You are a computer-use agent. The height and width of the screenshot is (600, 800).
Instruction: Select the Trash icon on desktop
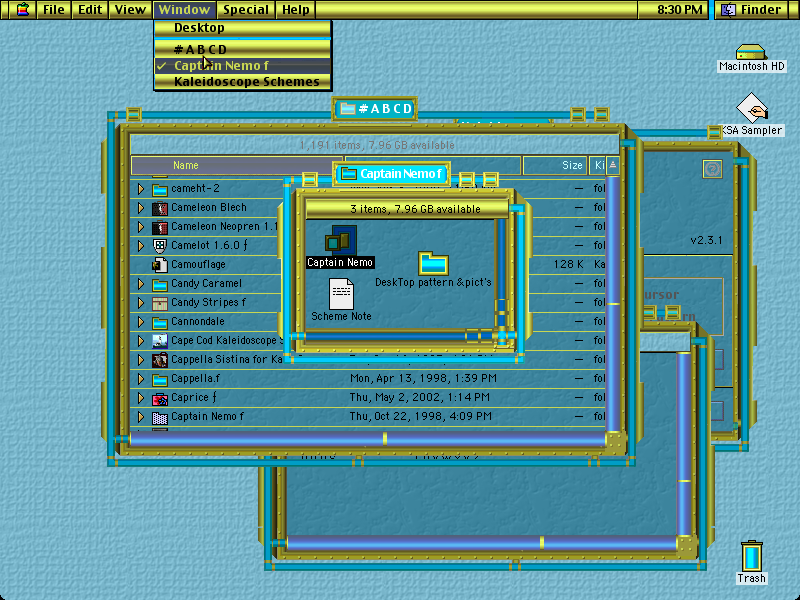point(752,556)
